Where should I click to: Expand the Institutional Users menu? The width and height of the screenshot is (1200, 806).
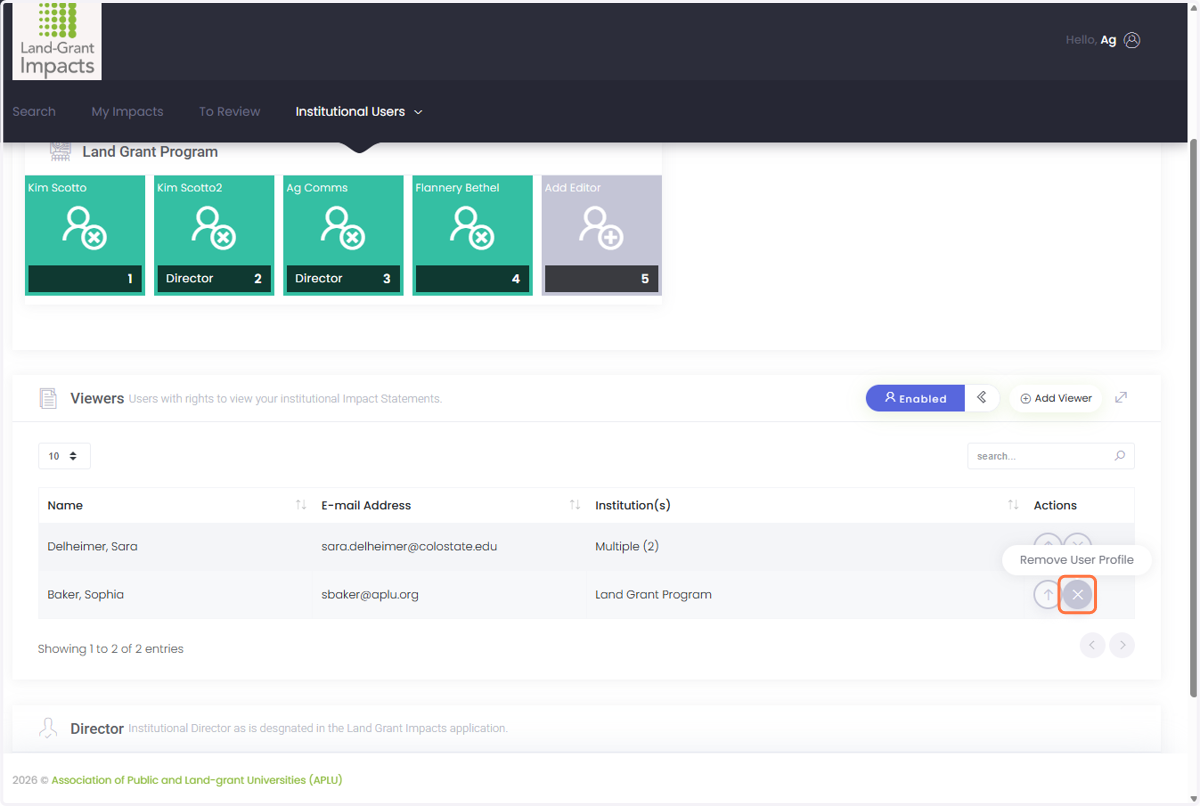[x=359, y=112]
